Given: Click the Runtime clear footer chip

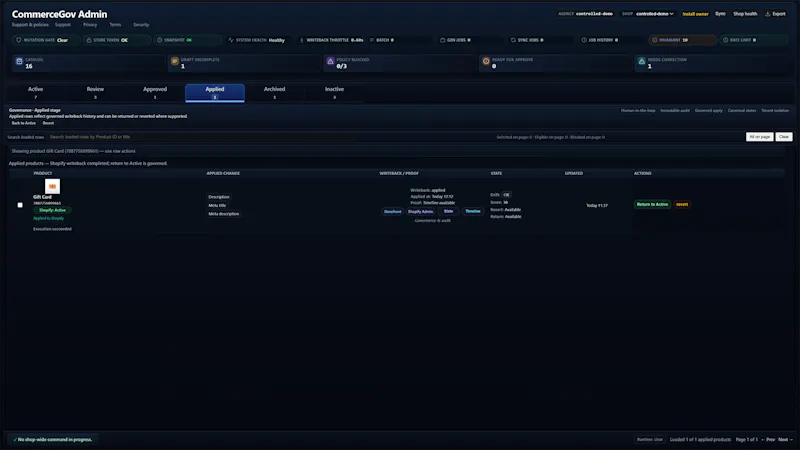Looking at the screenshot, I should (x=649, y=439).
